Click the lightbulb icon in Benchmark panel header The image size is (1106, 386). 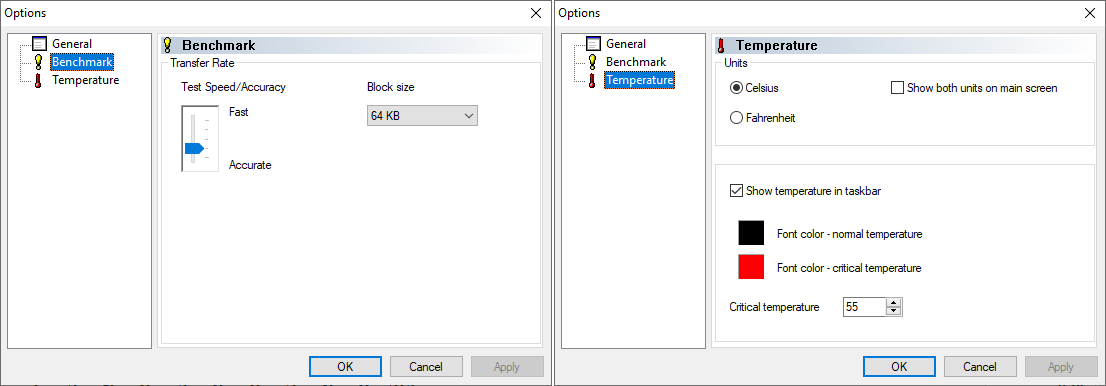click(x=168, y=46)
